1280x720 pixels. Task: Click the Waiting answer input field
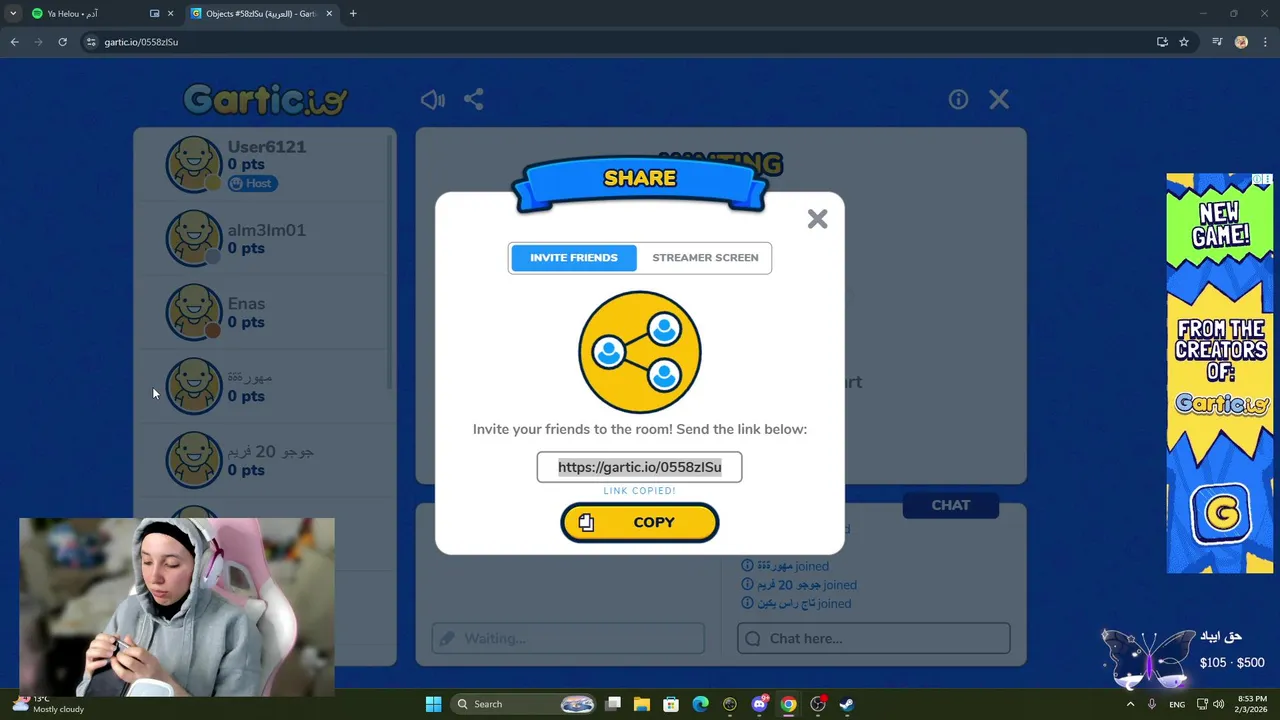click(x=568, y=638)
